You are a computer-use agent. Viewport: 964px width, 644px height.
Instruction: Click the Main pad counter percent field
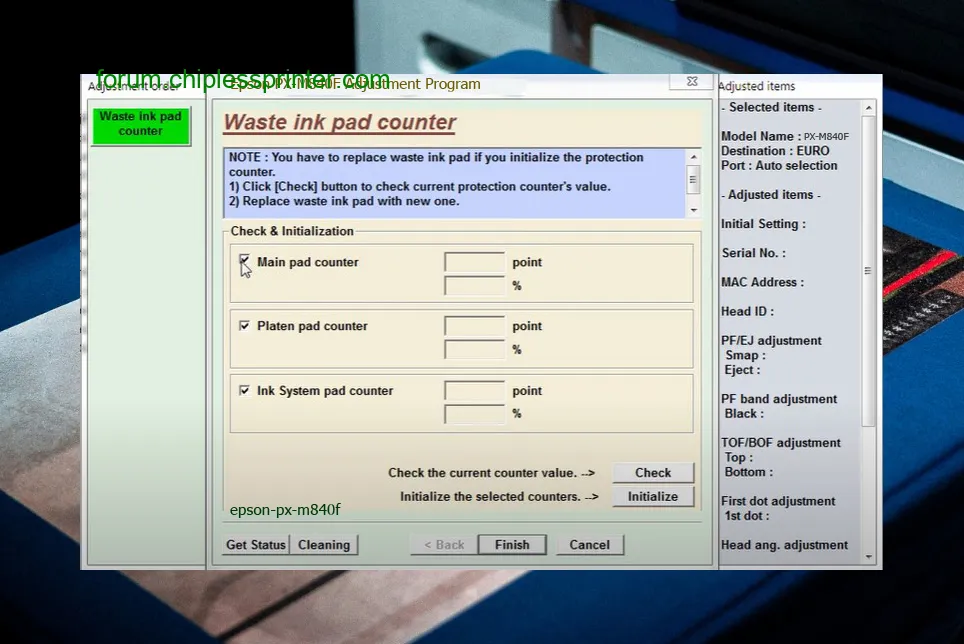click(475, 286)
